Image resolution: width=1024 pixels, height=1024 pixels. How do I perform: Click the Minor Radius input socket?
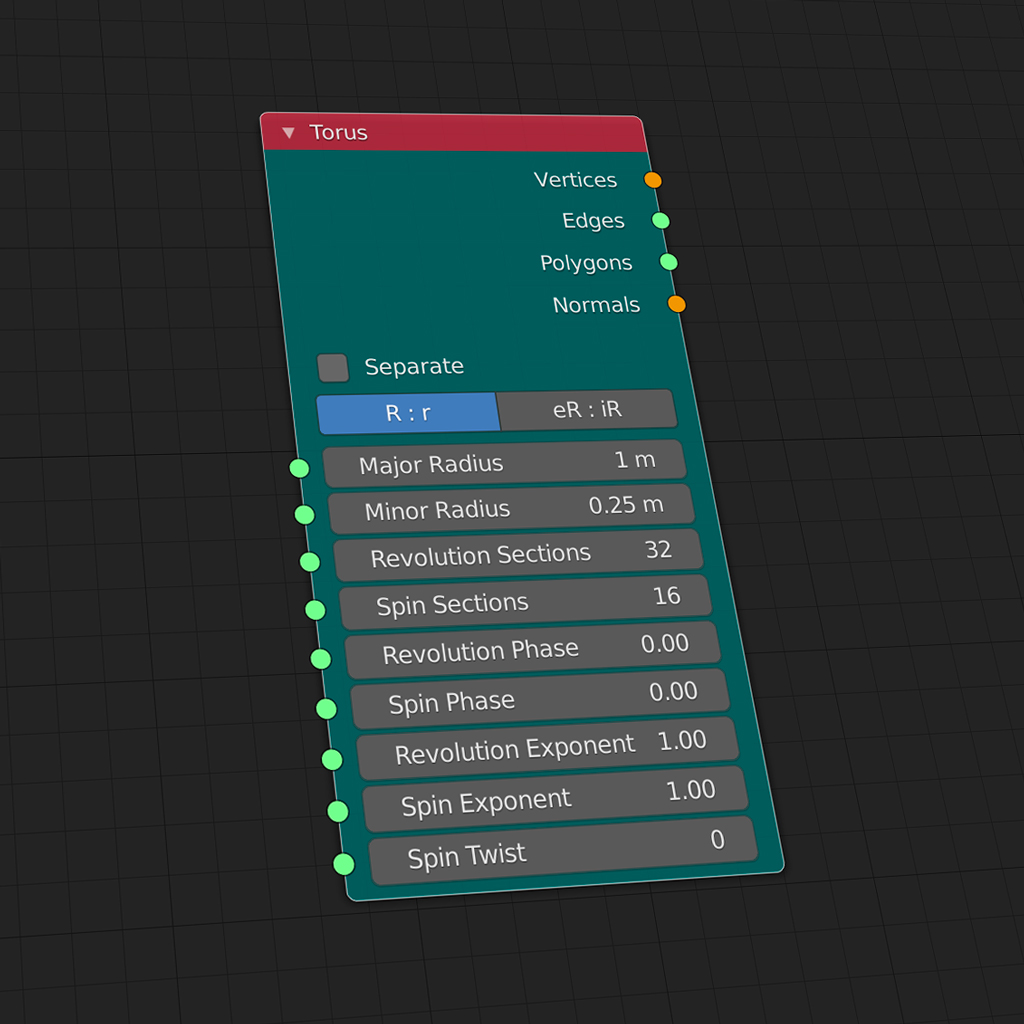(x=305, y=515)
